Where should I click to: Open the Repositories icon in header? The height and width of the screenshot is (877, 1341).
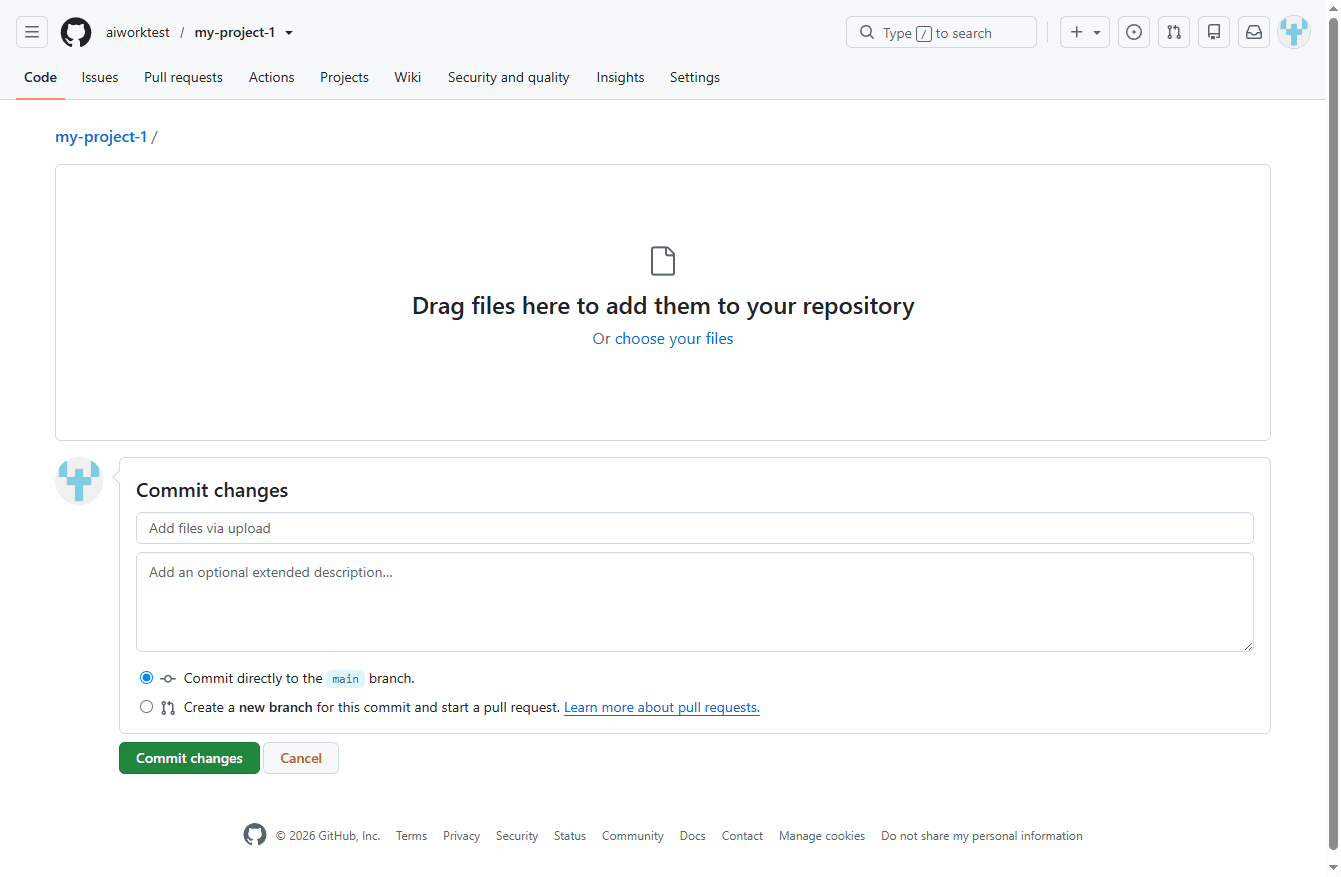click(x=1214, y=32)
